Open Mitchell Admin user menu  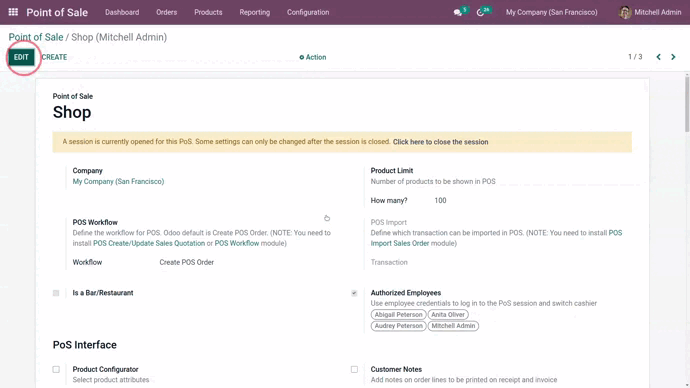pyautogui.click(x=650, y=12)
